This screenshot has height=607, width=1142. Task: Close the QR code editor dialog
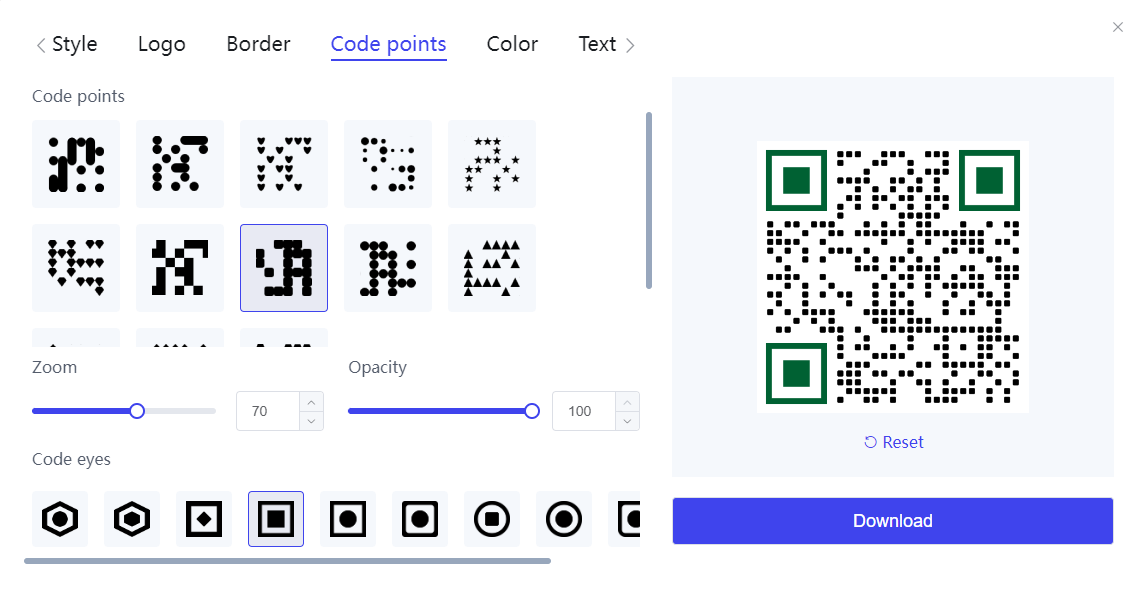click(1118, 27)
